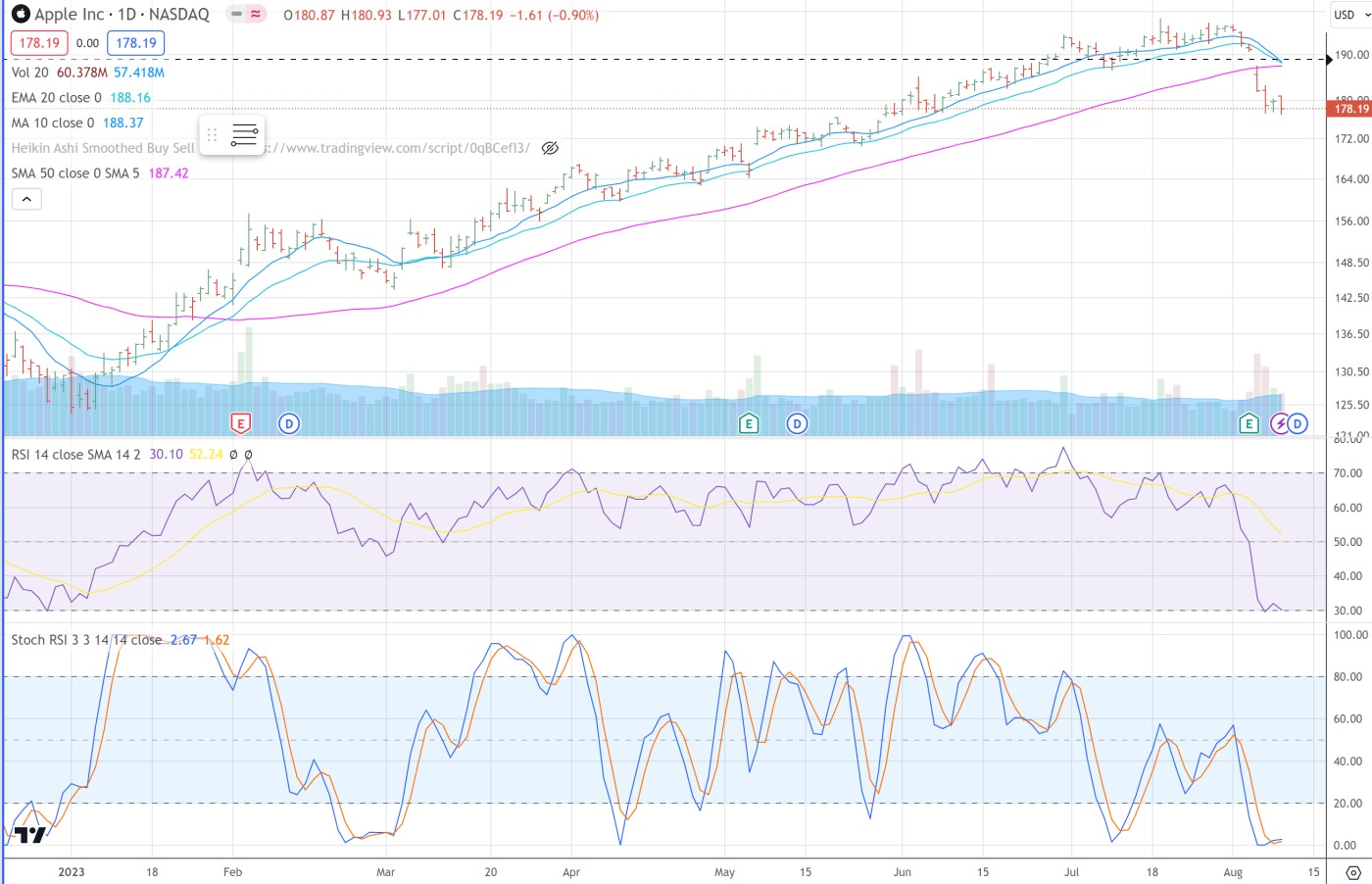Click the TradingView logo
This screenshot has height=884, width=1372.
(30, 835)
